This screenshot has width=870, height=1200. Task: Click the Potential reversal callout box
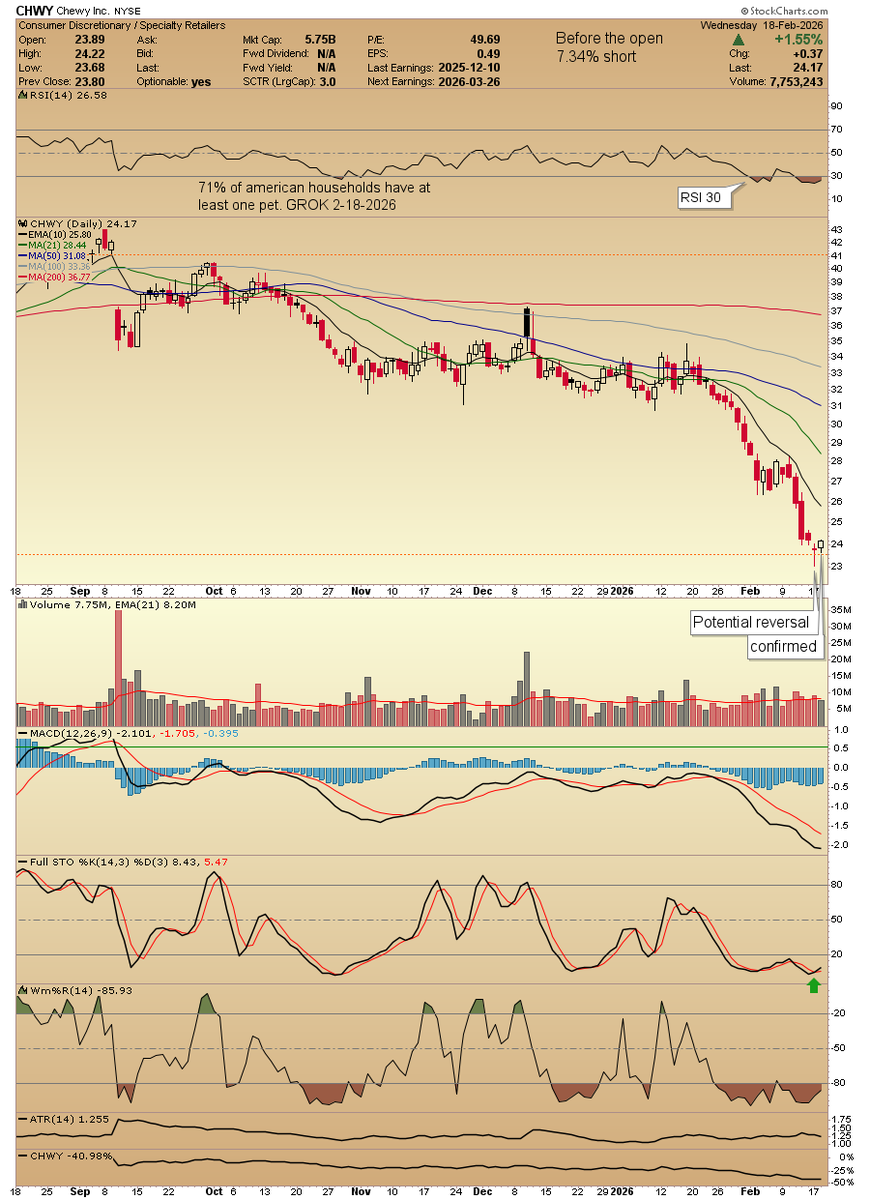[x=752, y=622]
